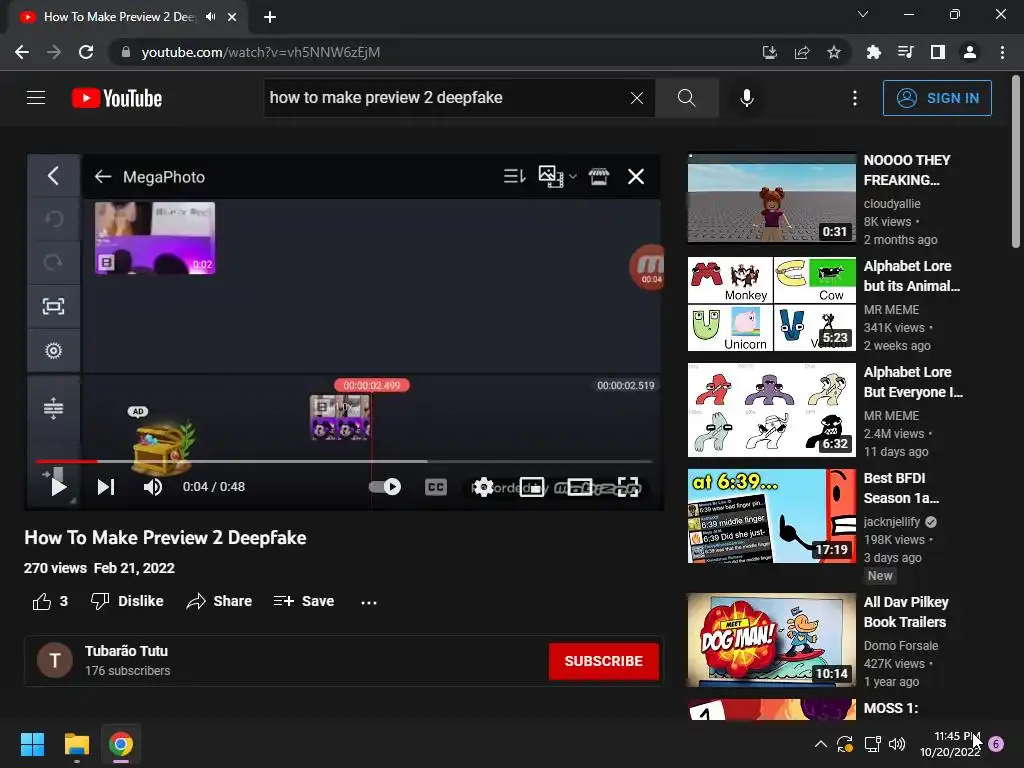Switch to theater mode
This screenshot has width=1024, height=768.
580,487
